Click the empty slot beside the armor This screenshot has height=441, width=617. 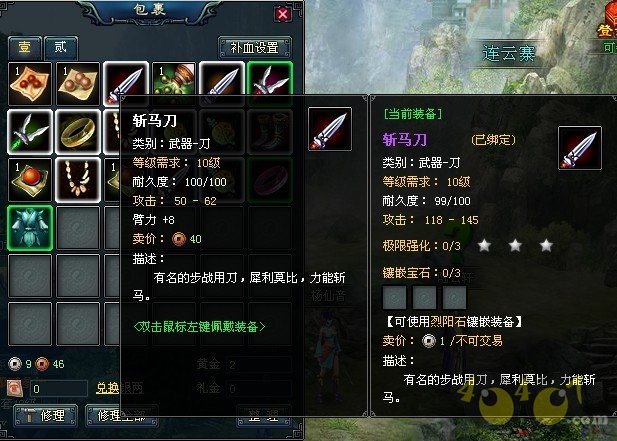pyautogui.click(x=78, y=228)
